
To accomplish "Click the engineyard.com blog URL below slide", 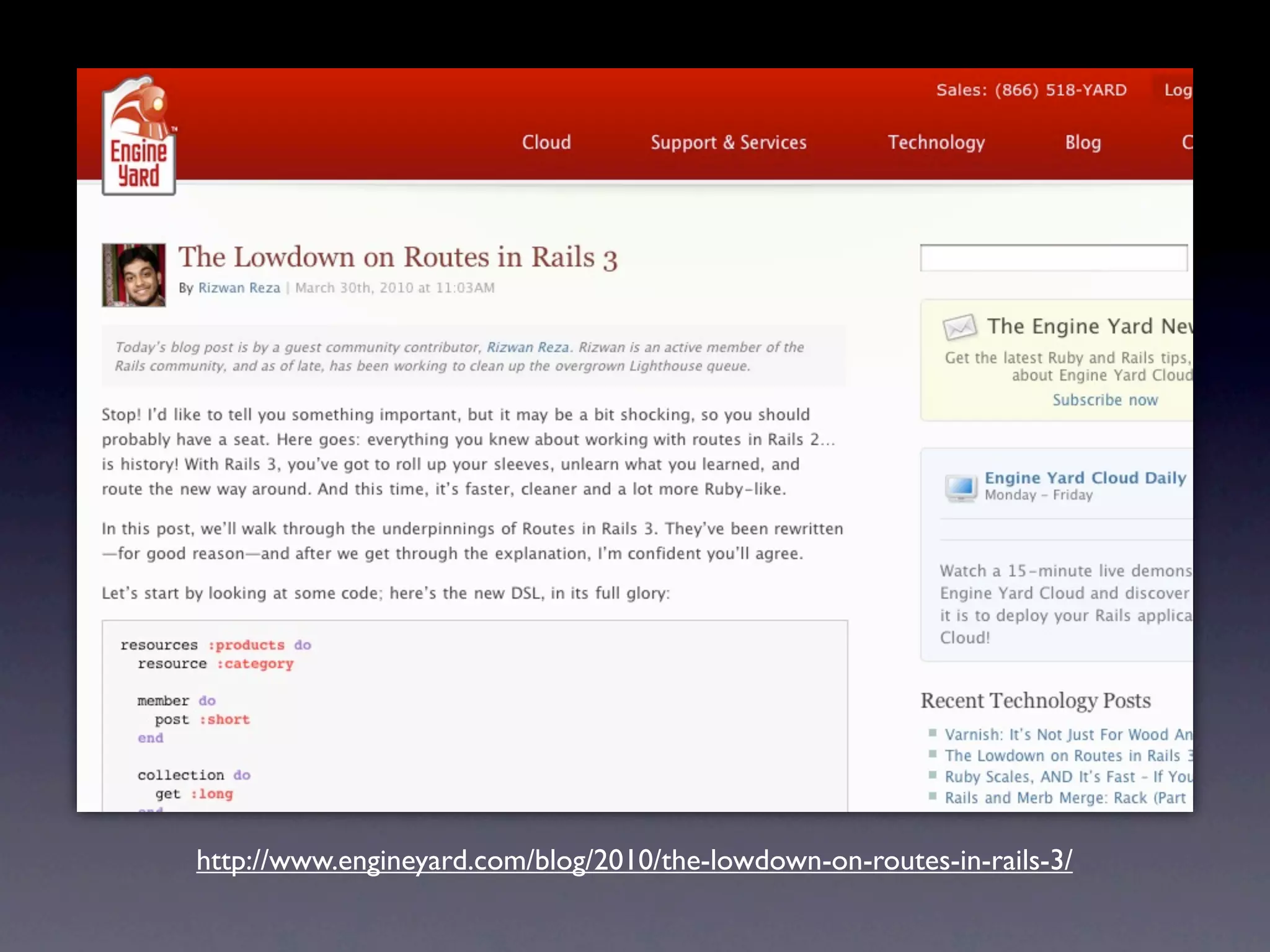I will pyautogui.click(x=634, y=860).
